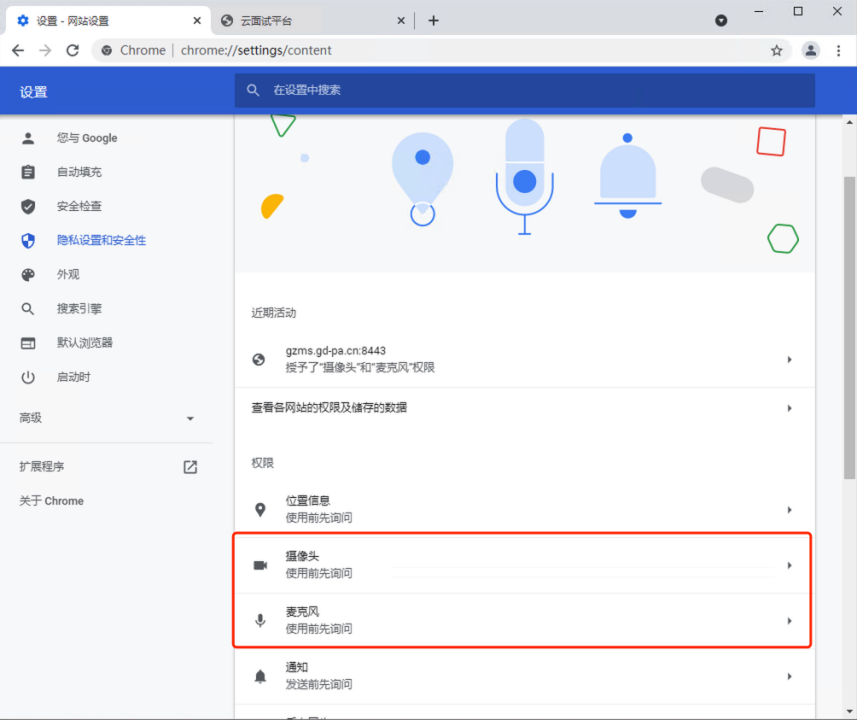The height and width of the screenshot is (720, 857).
Task: Close the 云面试平台 tab
Action: coord(401,21)
